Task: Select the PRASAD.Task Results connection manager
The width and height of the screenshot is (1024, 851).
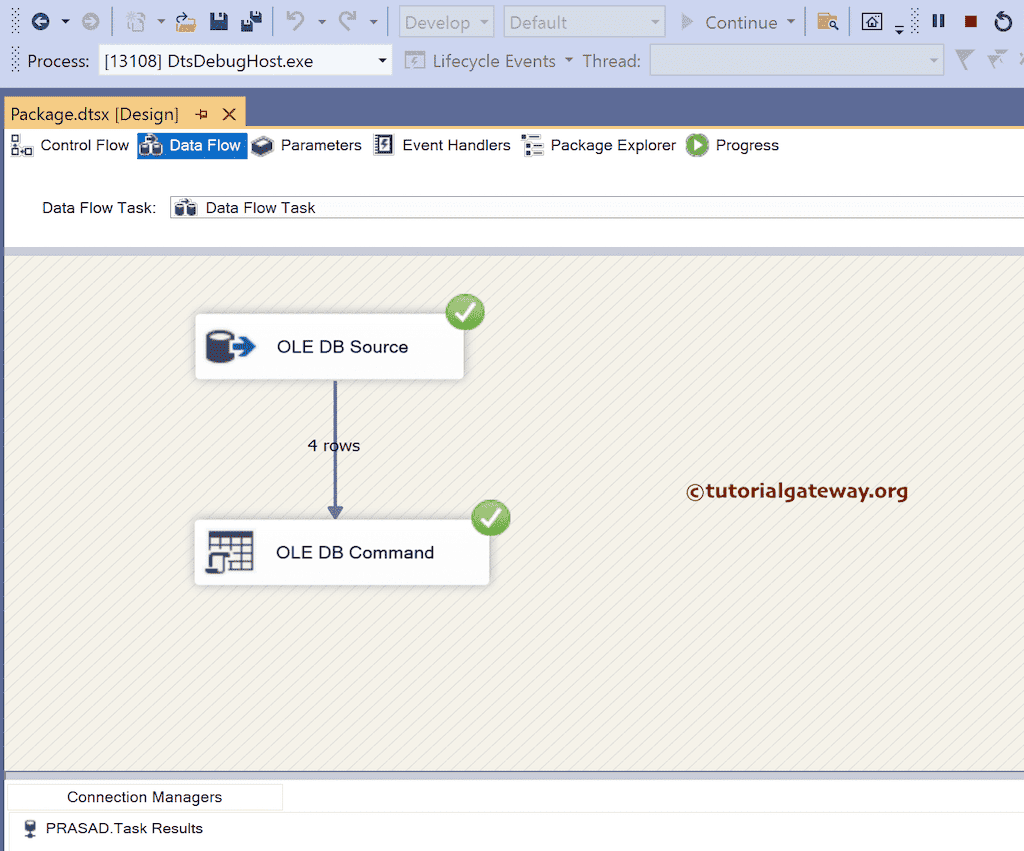Action: pyautogui.click(x=125, y=828)
